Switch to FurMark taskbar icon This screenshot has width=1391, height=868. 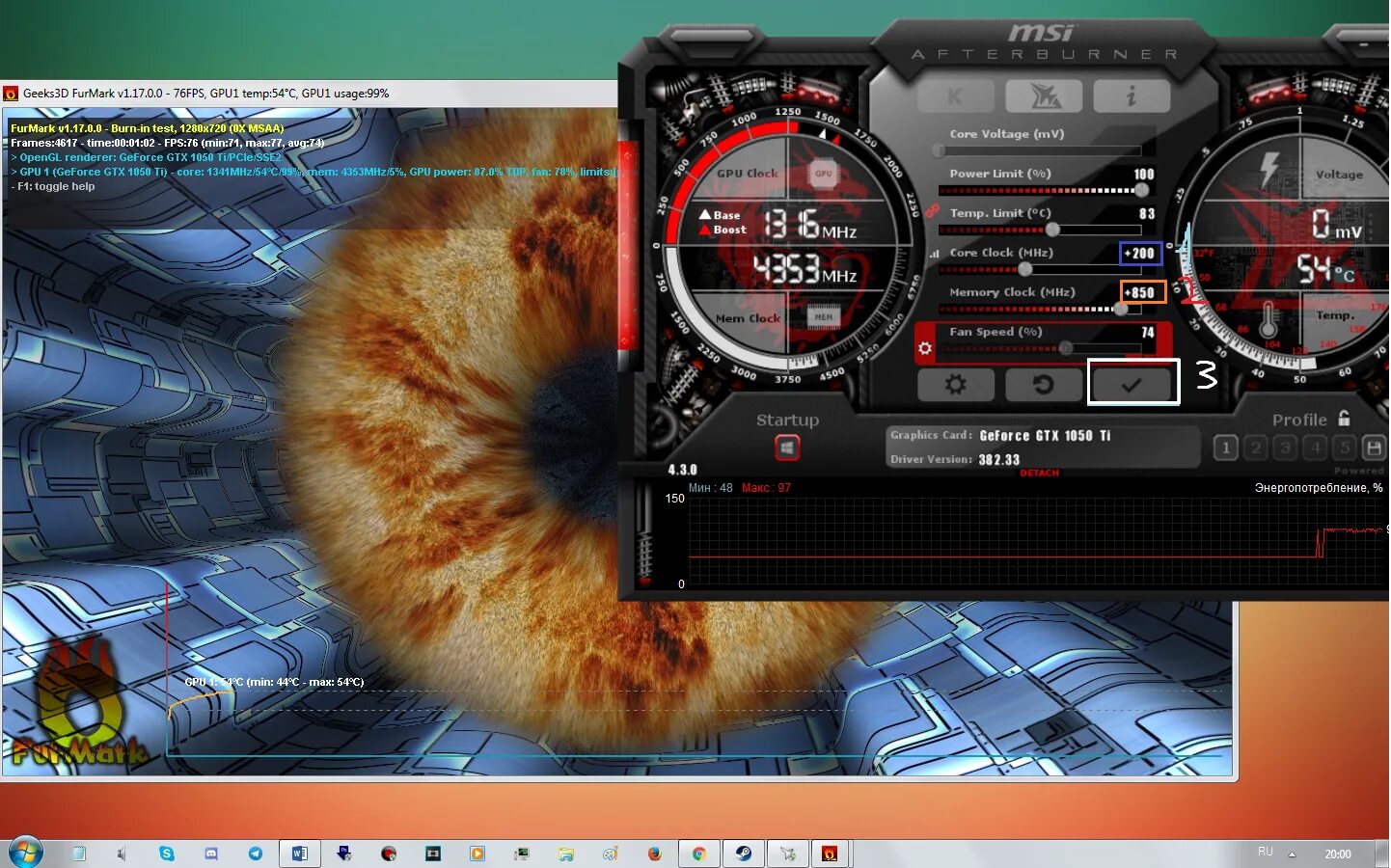tap(830, 854)
